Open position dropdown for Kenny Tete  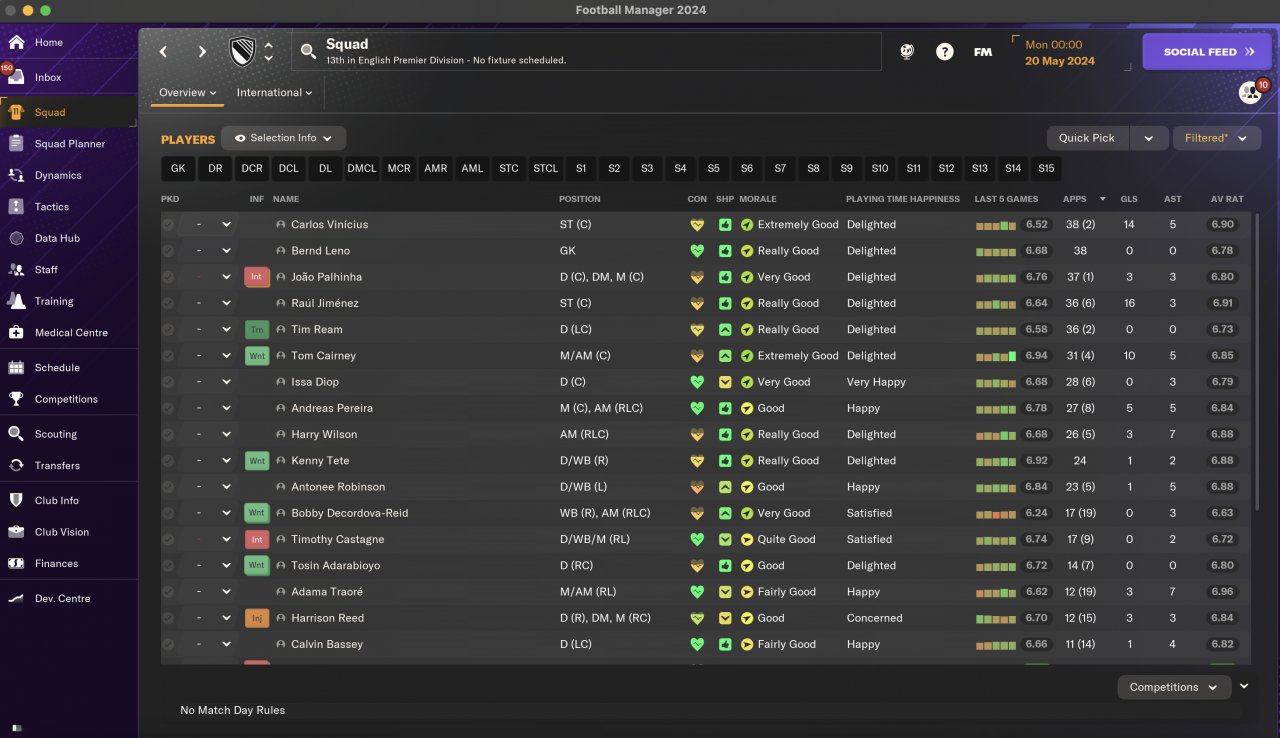coord(226,461)
